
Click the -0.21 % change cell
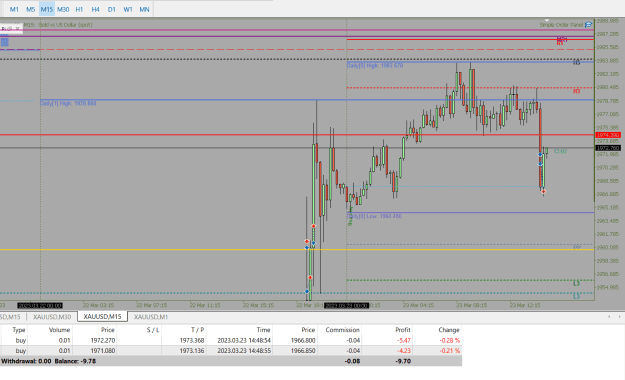pyautogui.click(x=450, y=351)
